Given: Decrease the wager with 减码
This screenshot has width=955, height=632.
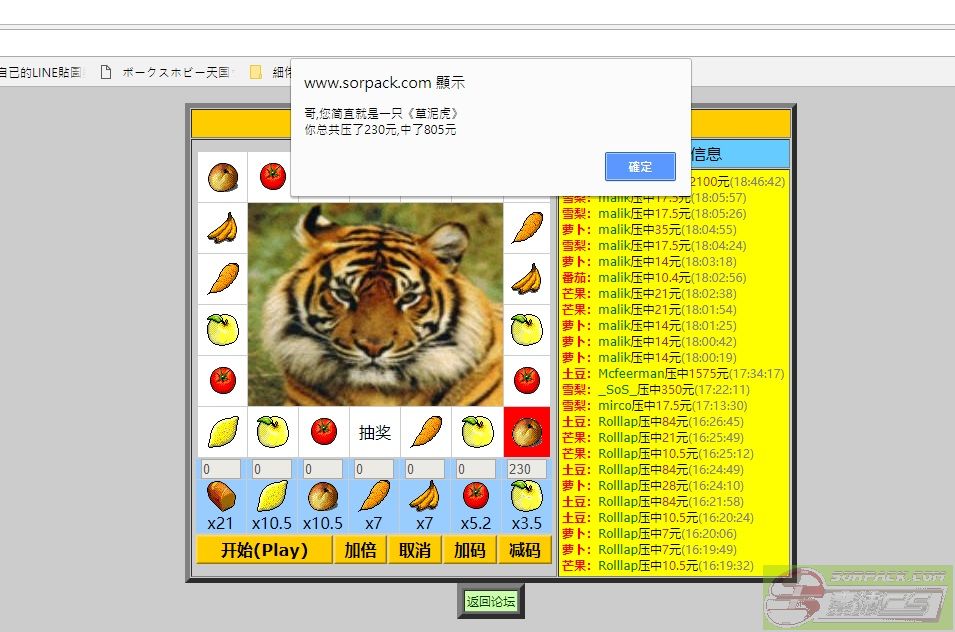Looking at the screenshot, I should [524, 550].
